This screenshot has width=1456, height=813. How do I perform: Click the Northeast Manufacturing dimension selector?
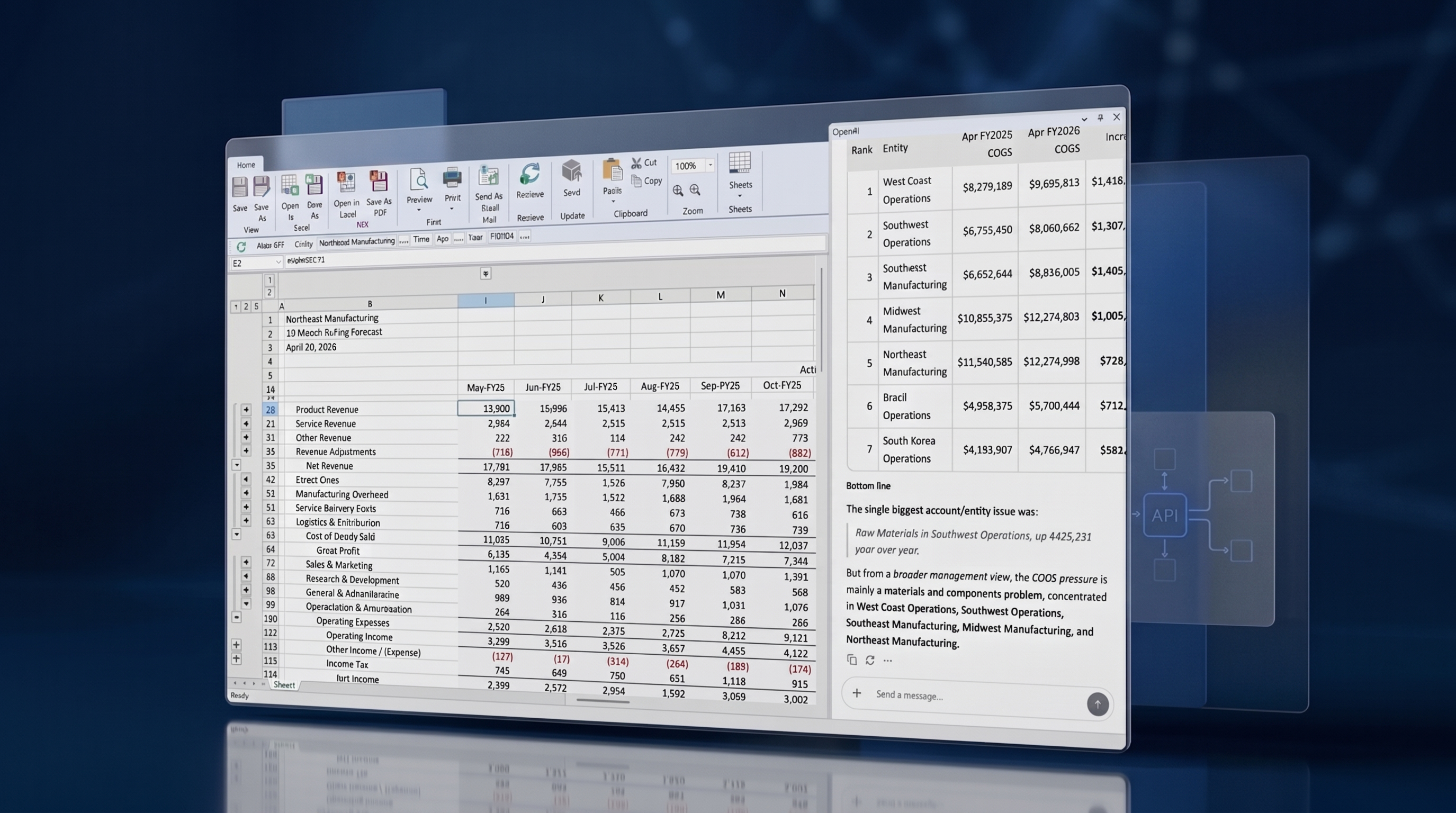(x=356, y=242)
